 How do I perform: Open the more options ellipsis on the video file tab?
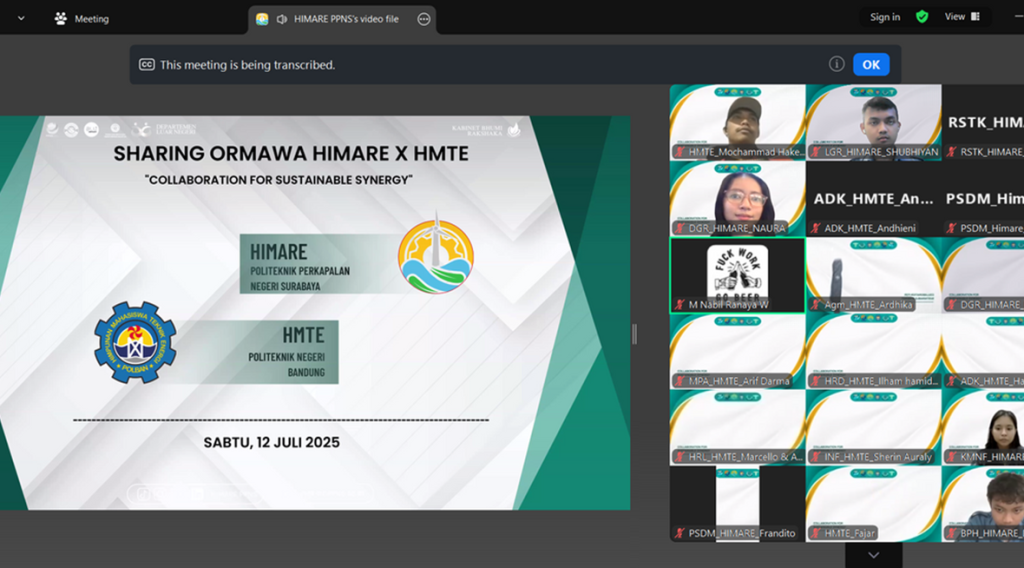click(424, 19)
